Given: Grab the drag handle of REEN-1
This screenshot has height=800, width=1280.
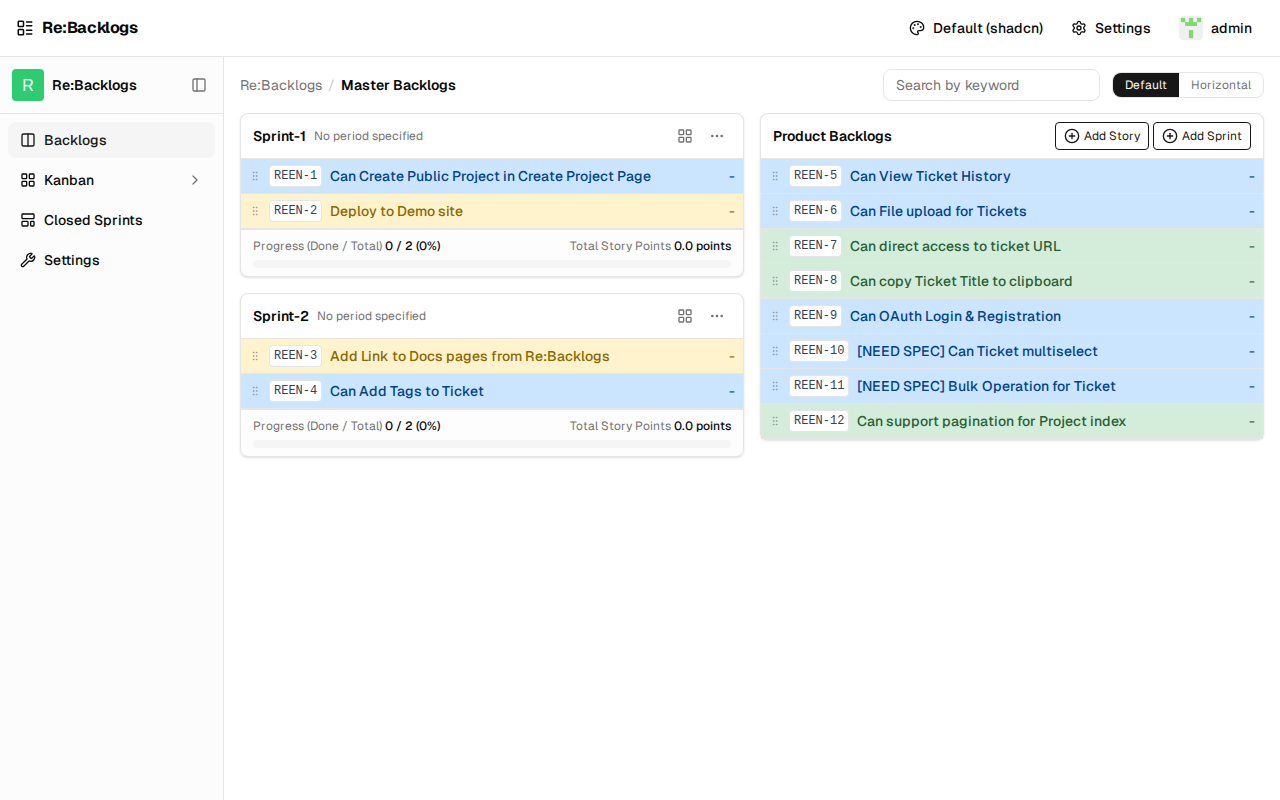Looking at the screenshot, I should [255, 176].
